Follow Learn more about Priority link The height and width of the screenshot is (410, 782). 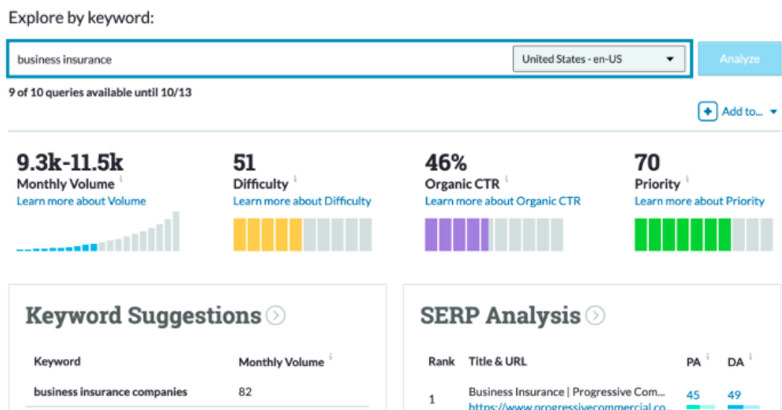(x=699, y=201)
